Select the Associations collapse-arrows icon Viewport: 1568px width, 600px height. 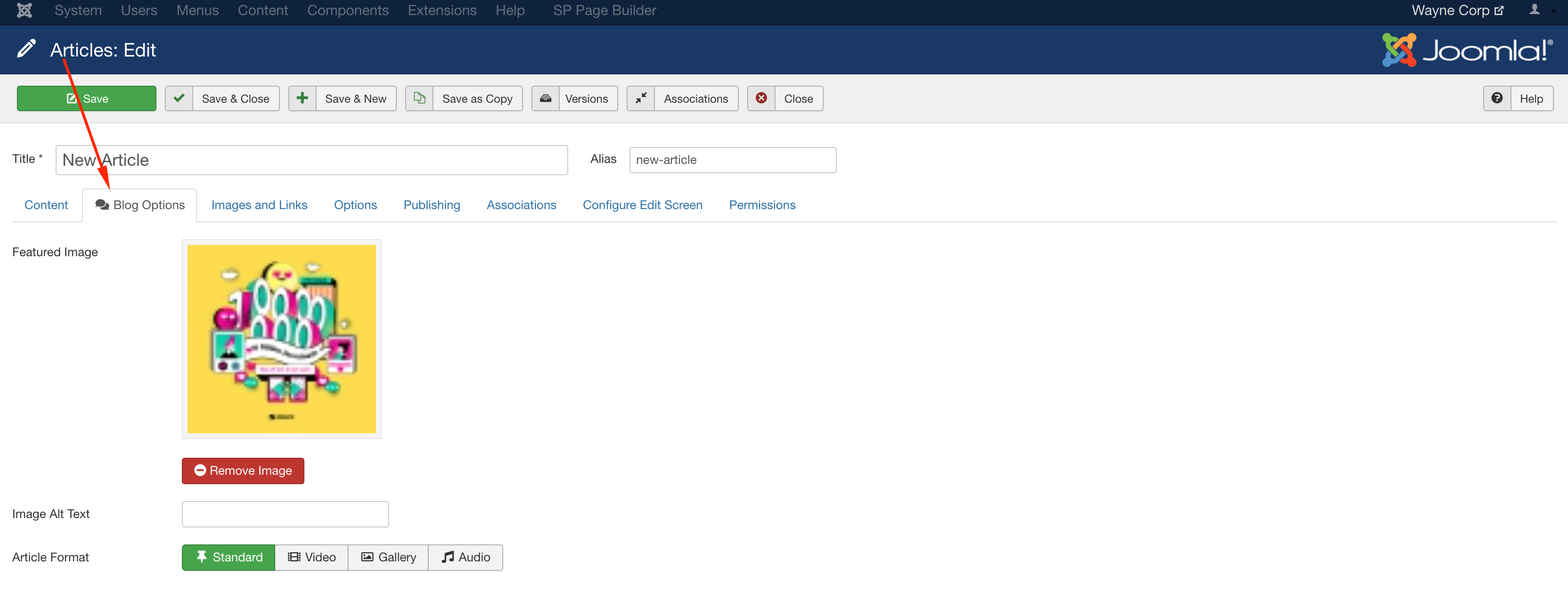point(640,98)
